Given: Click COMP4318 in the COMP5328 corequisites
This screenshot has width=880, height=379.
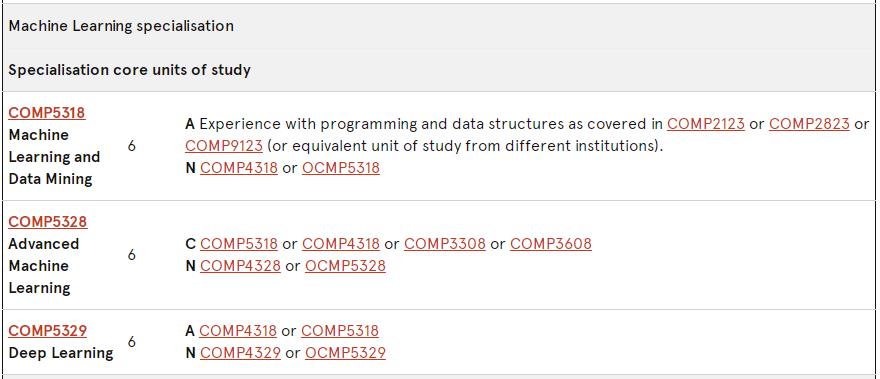Looking at the screenshot, I should (341, 244).
